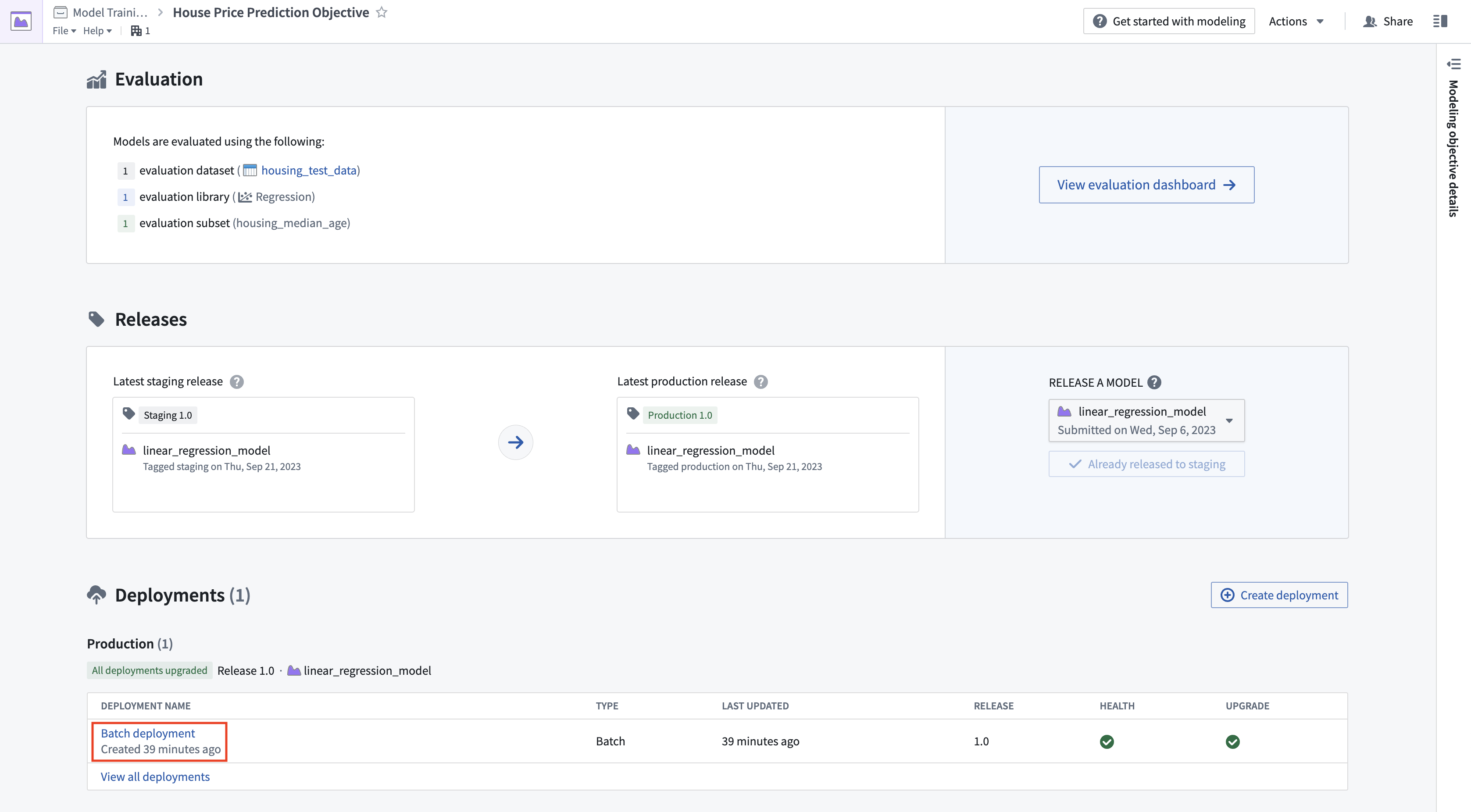1471x812 pixels.
Task: Open housing_test_data dataset link
Action: tap(309, 170)
